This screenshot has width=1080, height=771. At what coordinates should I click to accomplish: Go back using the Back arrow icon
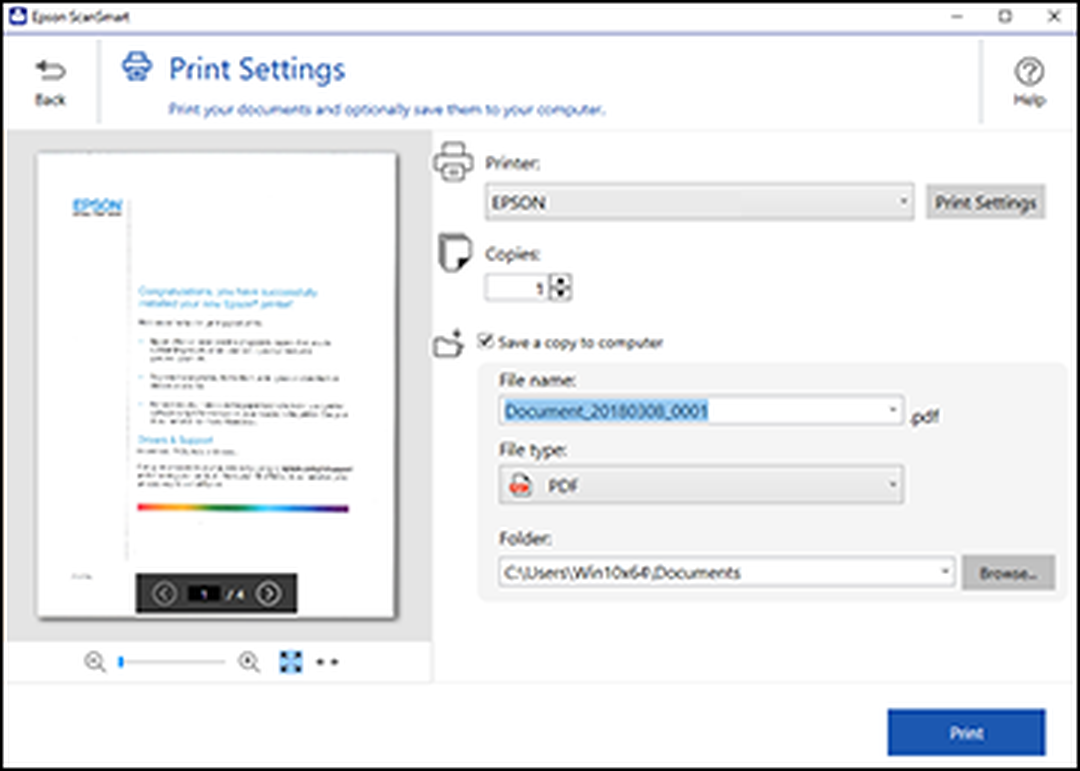(50, 70)
